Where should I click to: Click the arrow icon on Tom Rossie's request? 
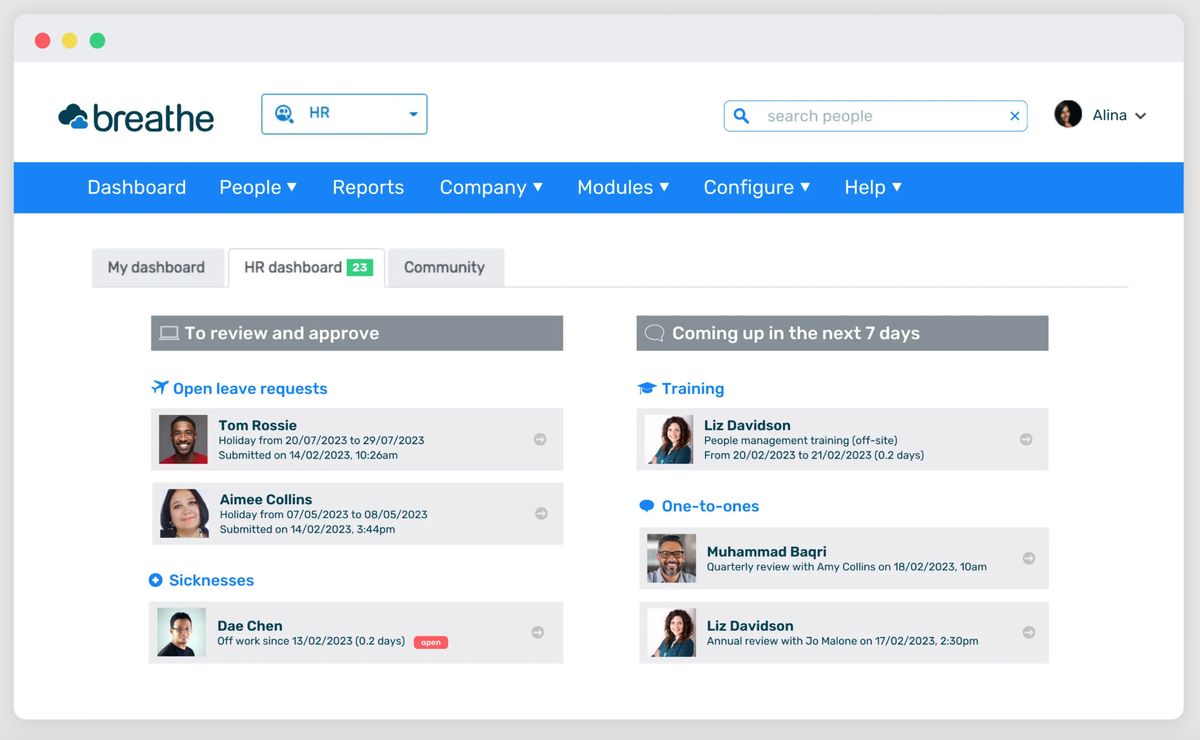coord(540,439)
